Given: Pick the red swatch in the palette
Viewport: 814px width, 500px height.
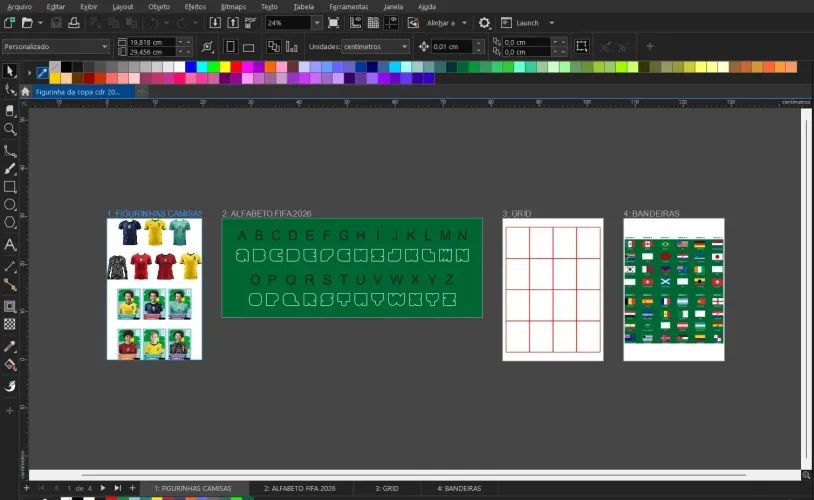Looking at the screenshot, I should coord(236,67).
